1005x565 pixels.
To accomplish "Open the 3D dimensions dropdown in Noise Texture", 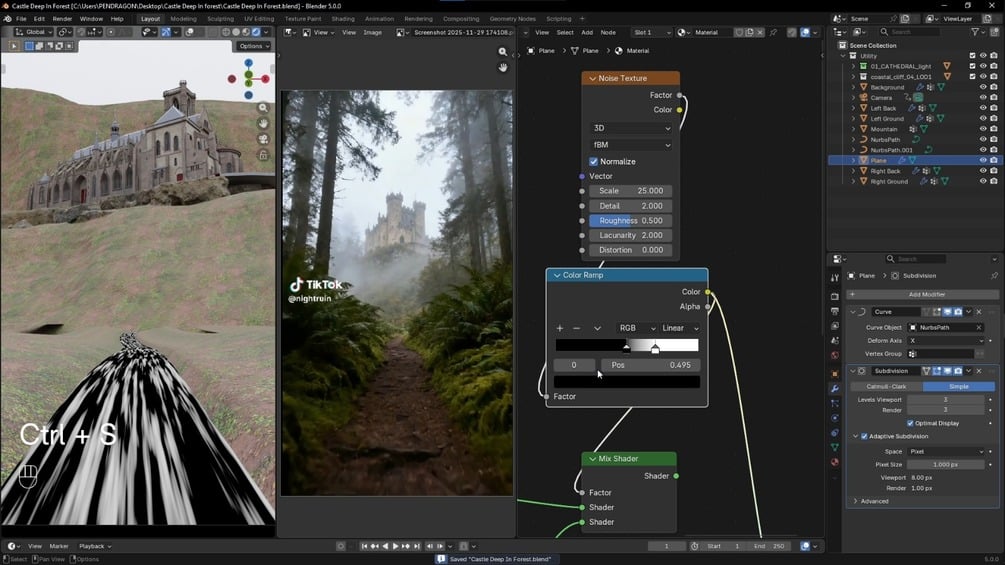I will click(631, 128).
